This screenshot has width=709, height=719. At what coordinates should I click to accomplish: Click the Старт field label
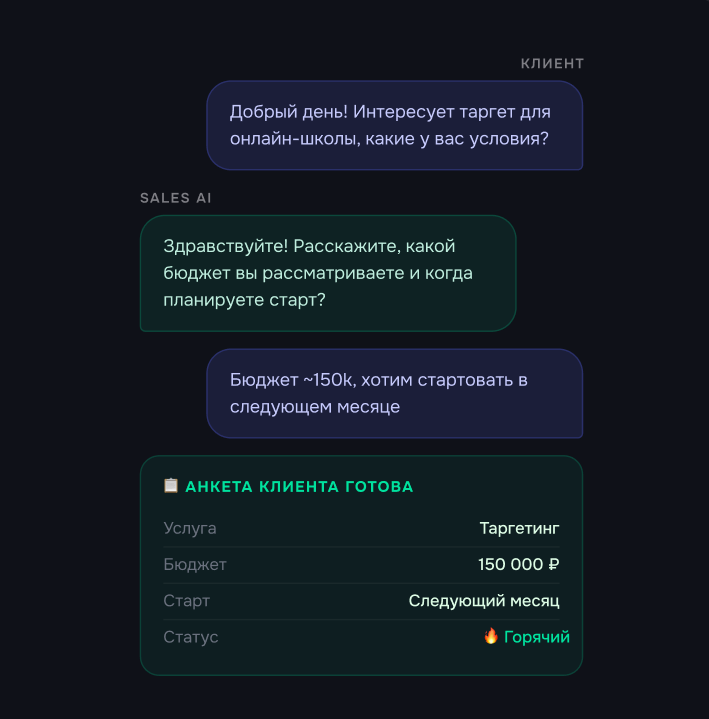pos(187,601)
